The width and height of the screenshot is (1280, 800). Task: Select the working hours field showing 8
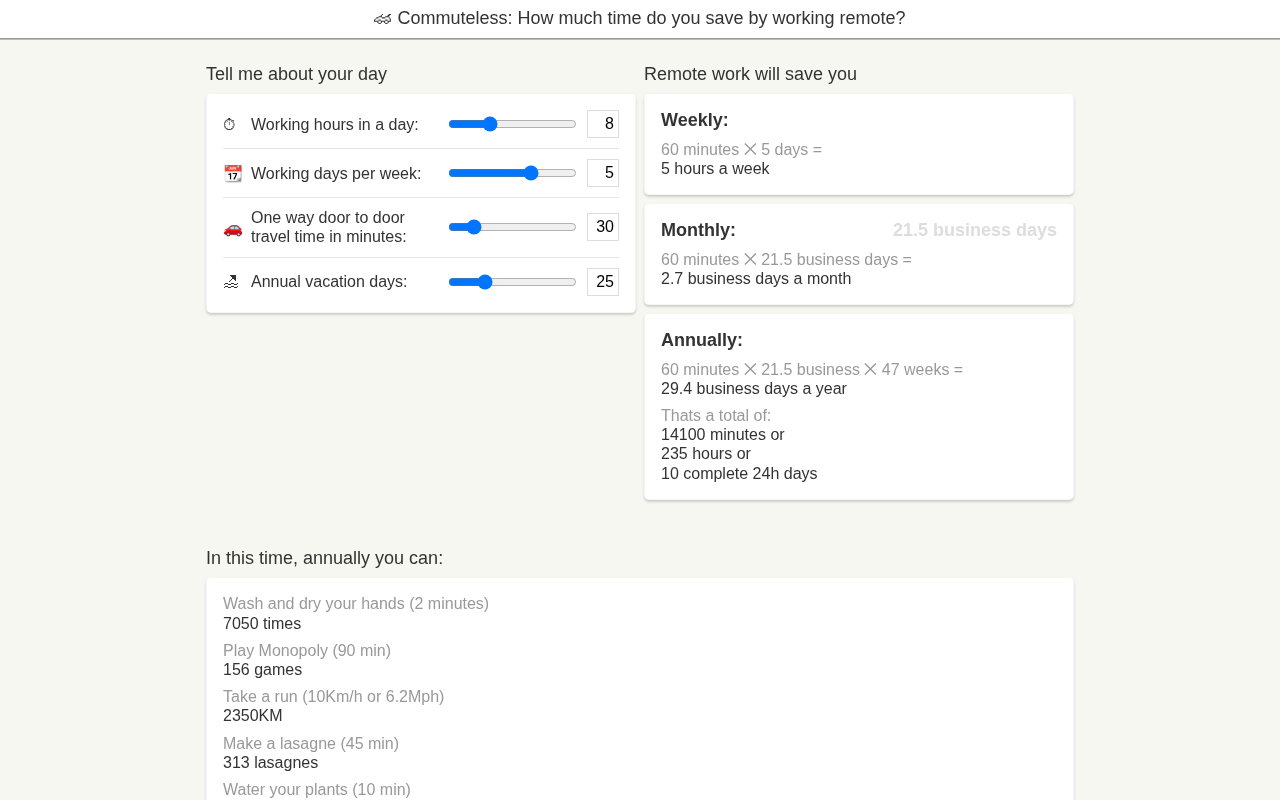click(603, 124)
